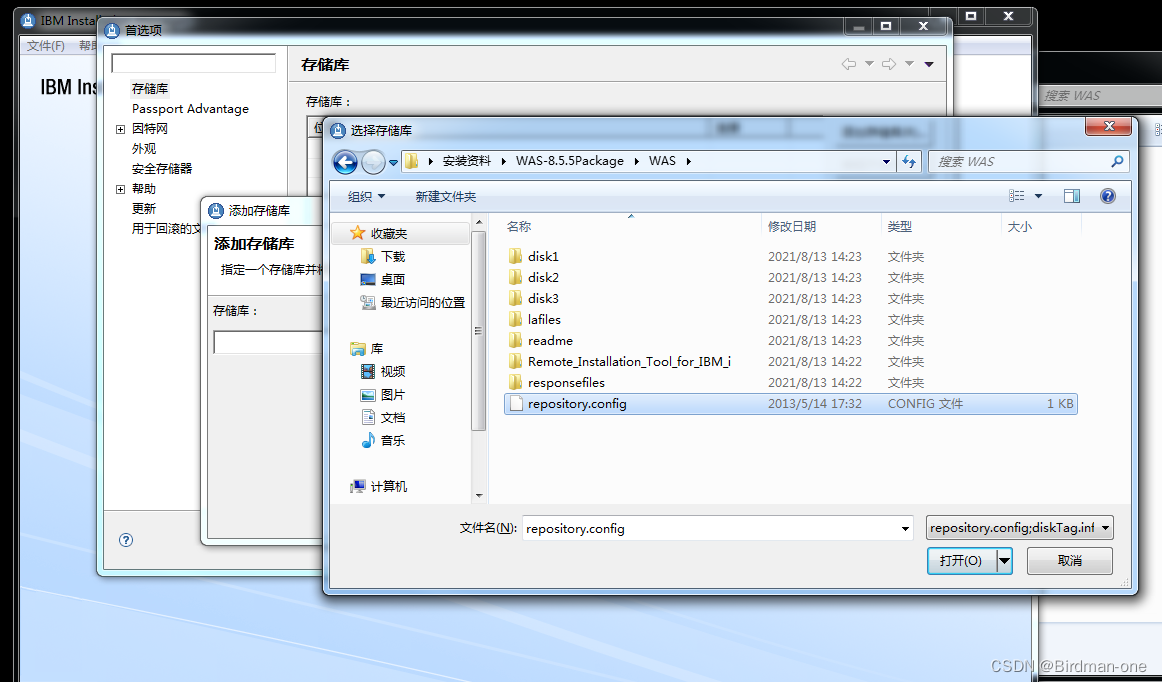
Task: Click the Forward navigation arrow in file dialog
Action: coord(374,162)
